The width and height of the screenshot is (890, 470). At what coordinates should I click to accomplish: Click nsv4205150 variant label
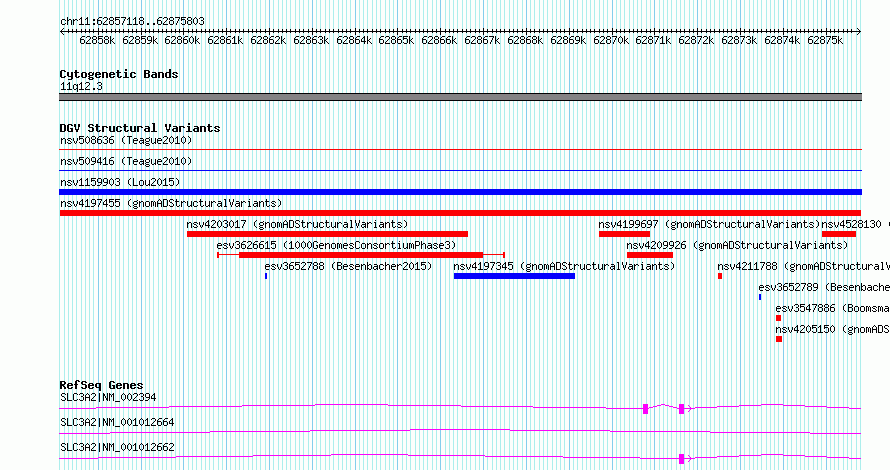point(832,329)
